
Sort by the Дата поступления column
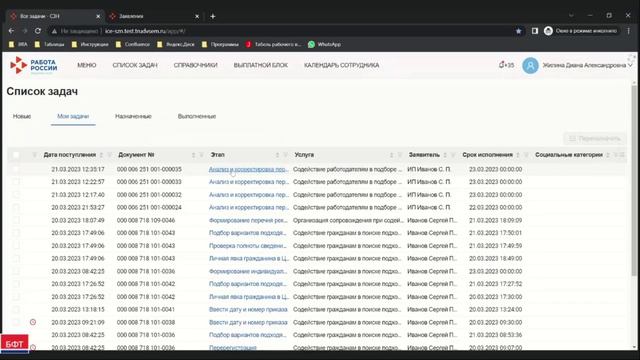101,155
